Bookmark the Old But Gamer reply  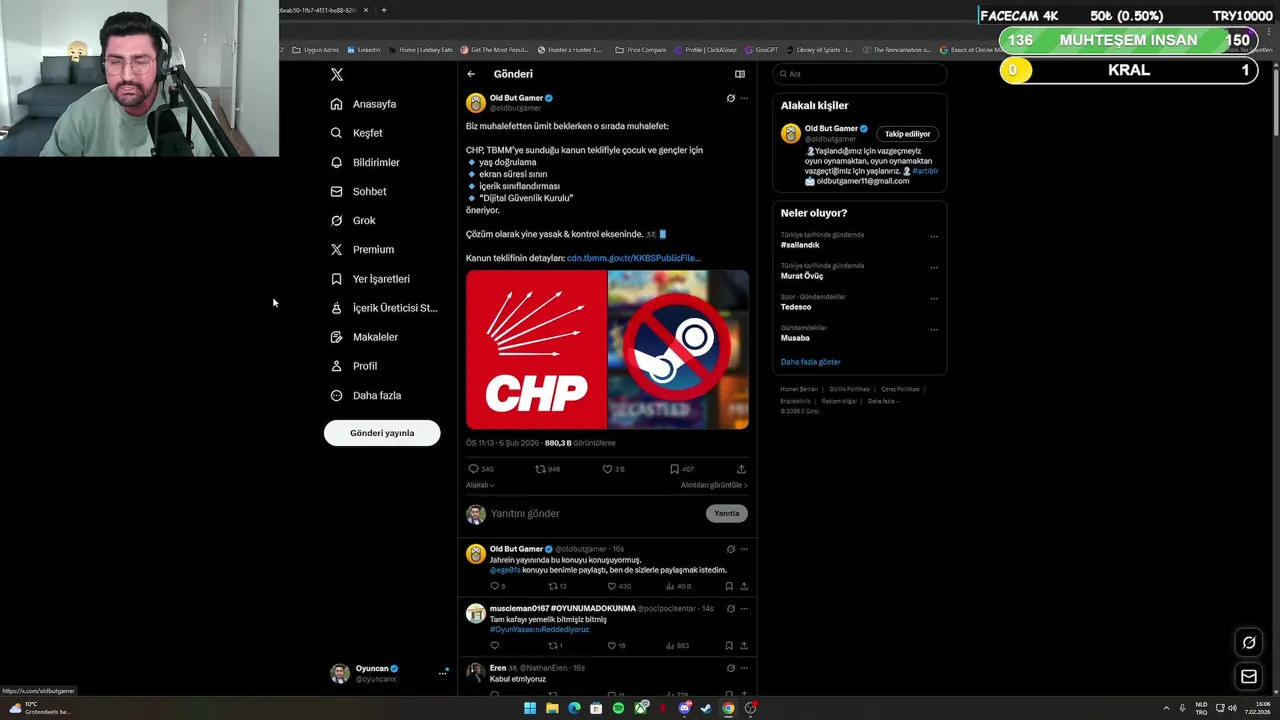[729, 586]
